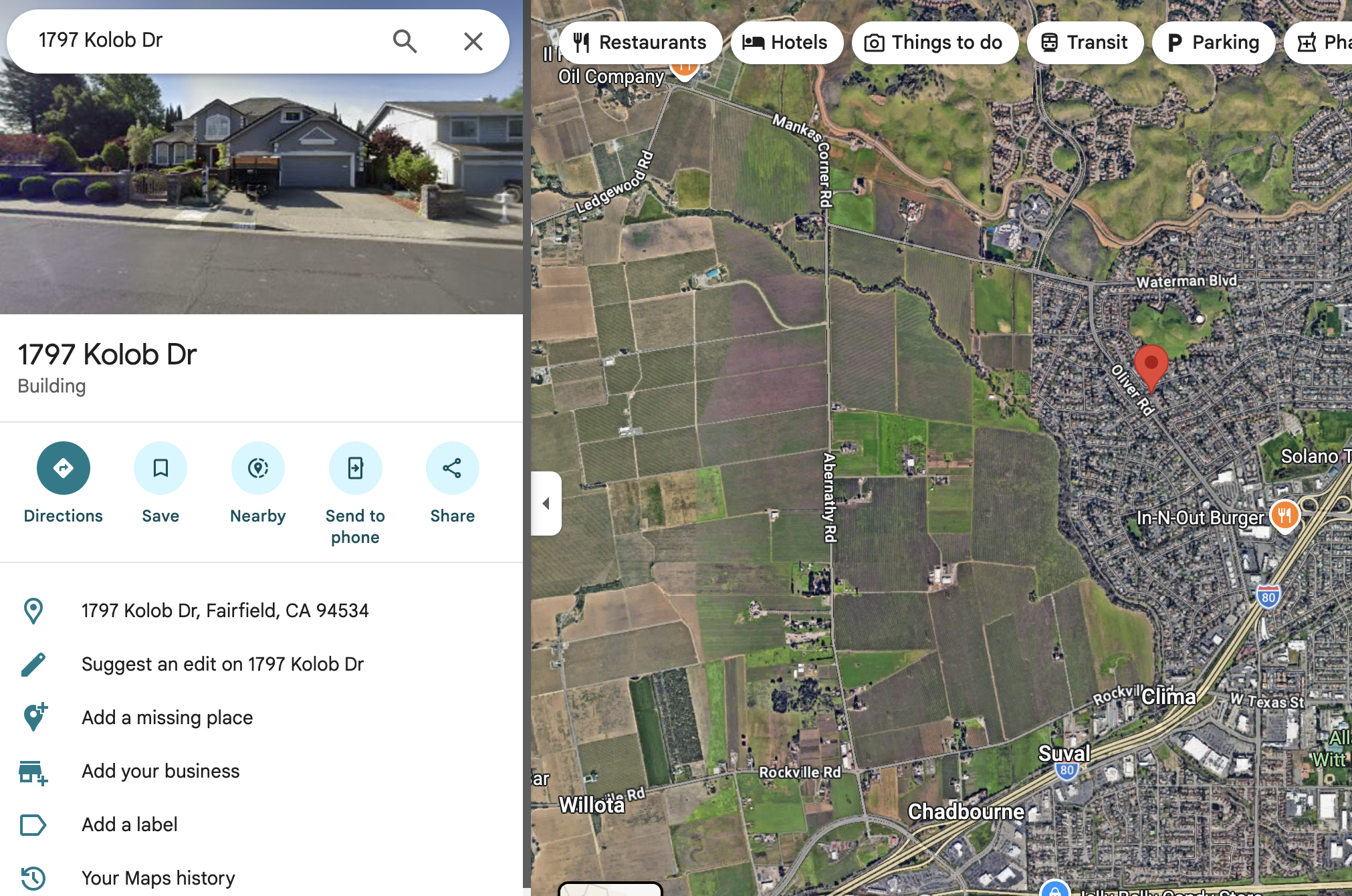The image size is (1352, 896).
Task: Open the street view house photo
Action: [x=261, y=194]
